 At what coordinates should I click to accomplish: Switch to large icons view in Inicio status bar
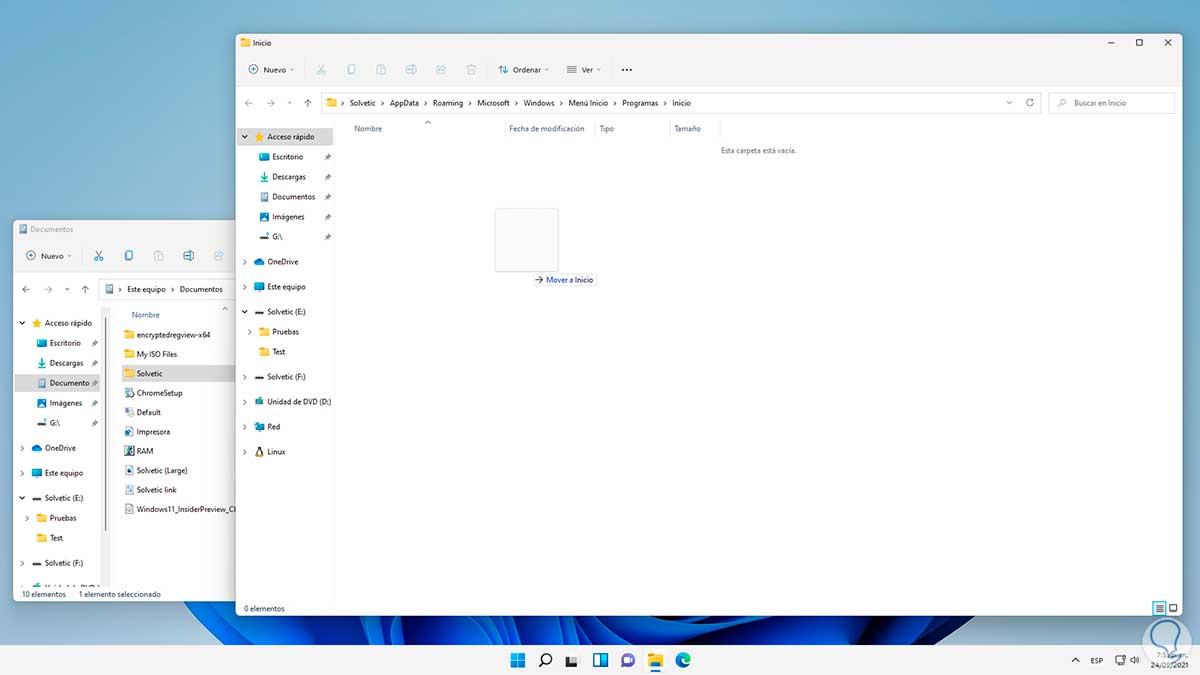(1173, 608)
